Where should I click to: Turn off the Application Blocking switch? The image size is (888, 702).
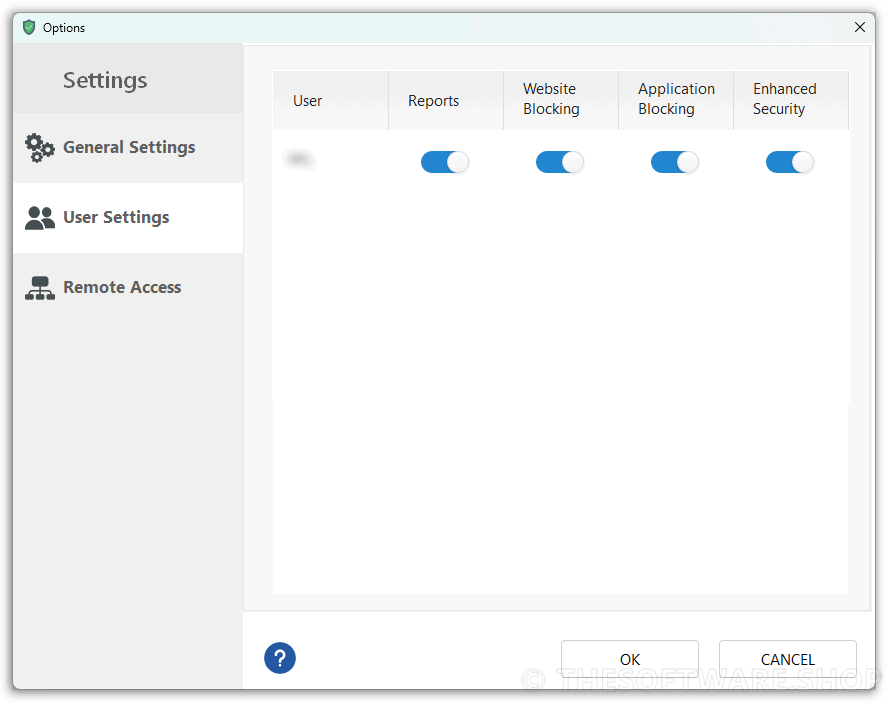[x=674, y=162]
